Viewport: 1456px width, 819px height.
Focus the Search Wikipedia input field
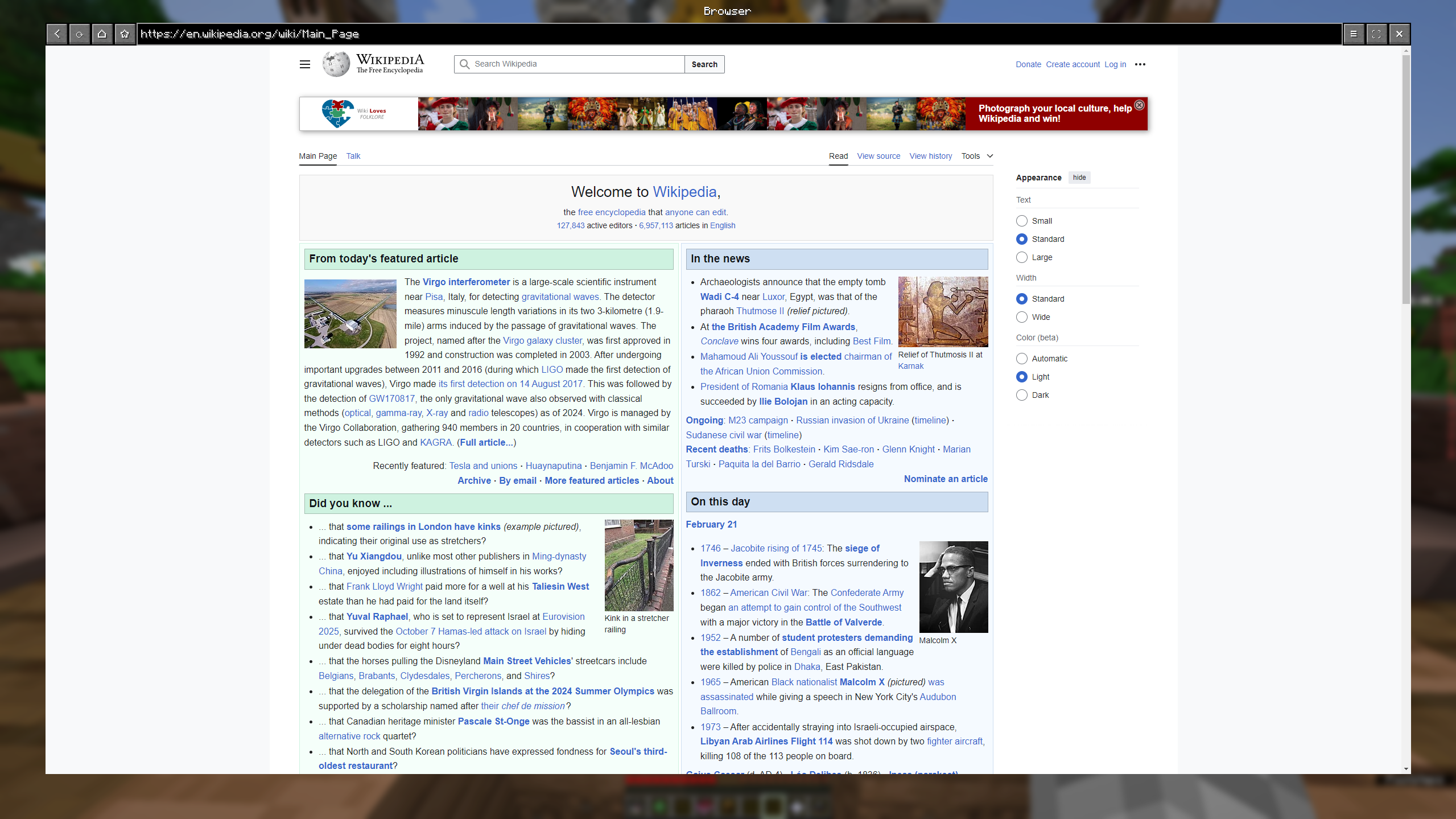click(x=569, y=64)
